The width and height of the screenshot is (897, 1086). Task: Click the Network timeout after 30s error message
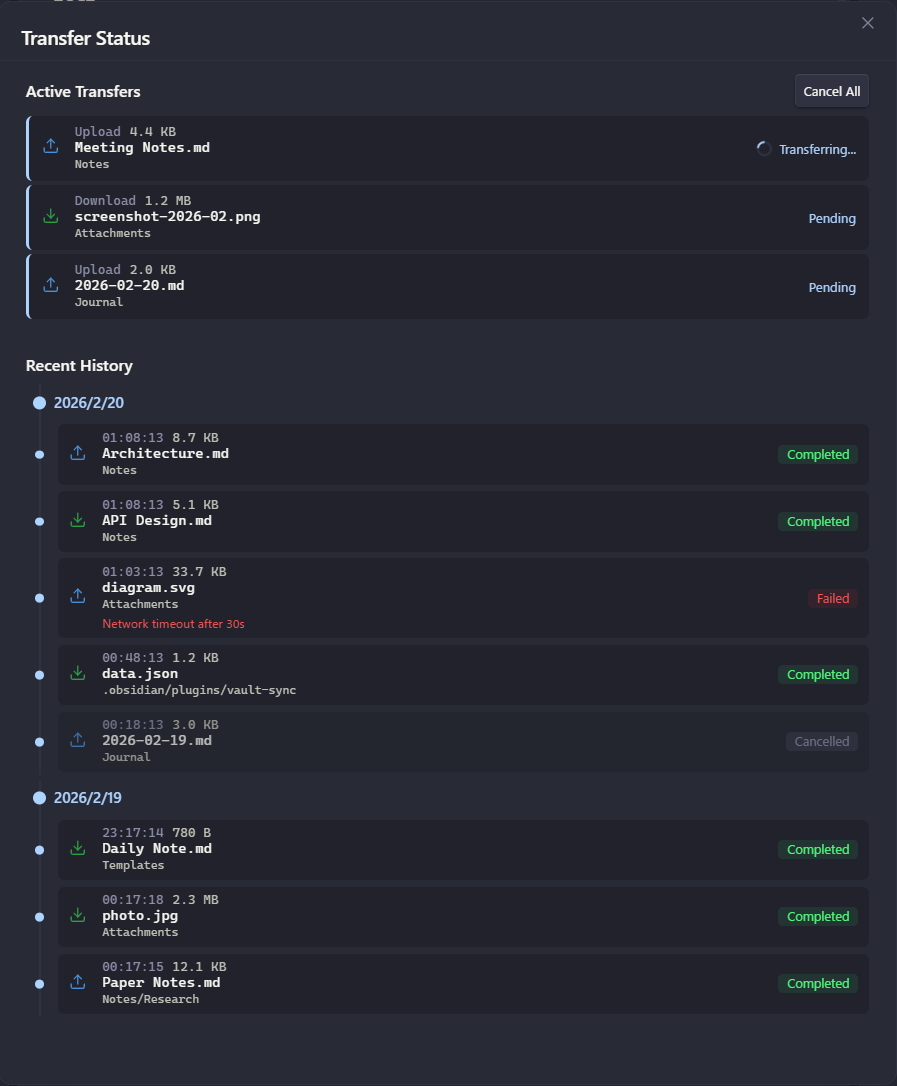173,623
